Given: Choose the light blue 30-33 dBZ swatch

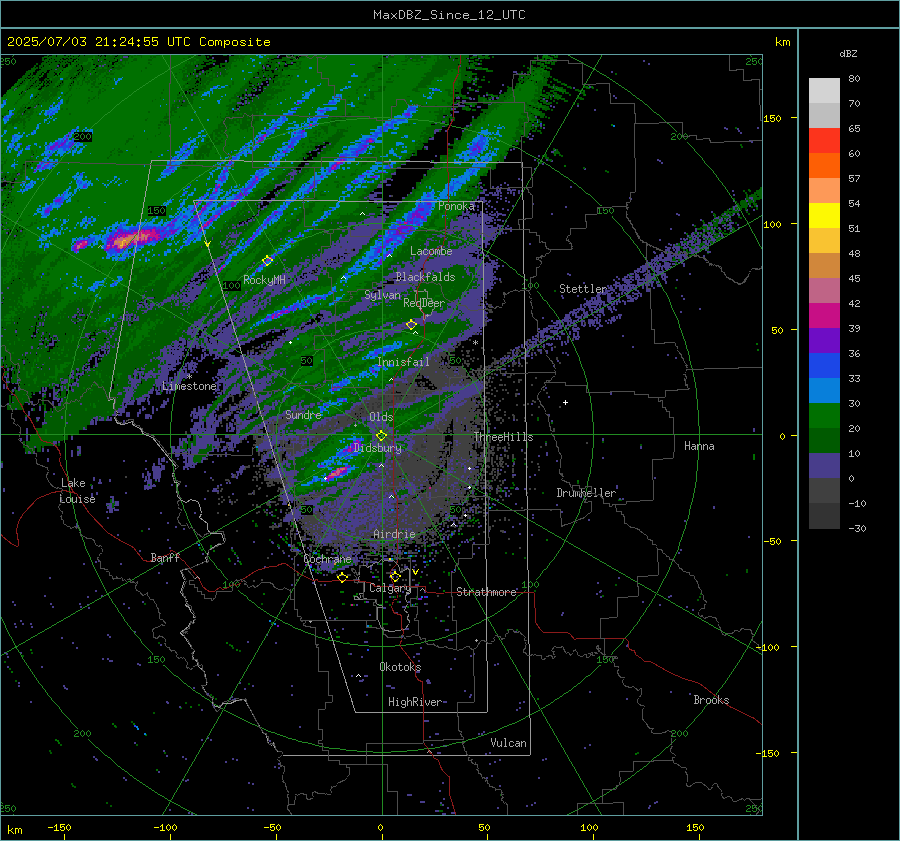Looking at the screenshot, I should point(824,391).
